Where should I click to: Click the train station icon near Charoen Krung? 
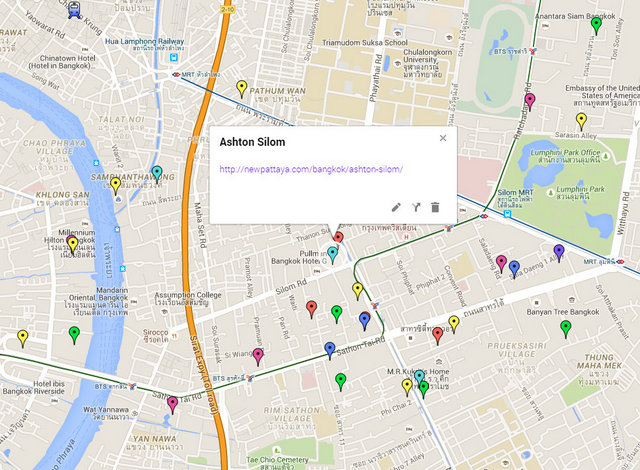point(74,10)
